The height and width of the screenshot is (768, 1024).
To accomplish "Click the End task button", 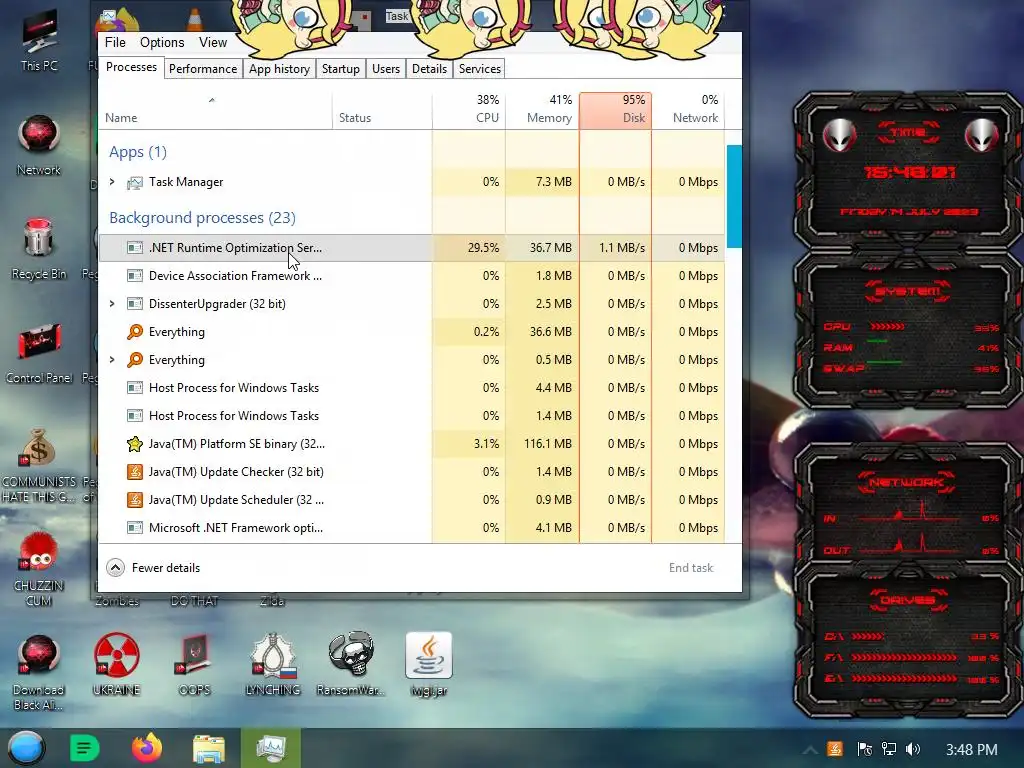I will click(x=691, y=568).
